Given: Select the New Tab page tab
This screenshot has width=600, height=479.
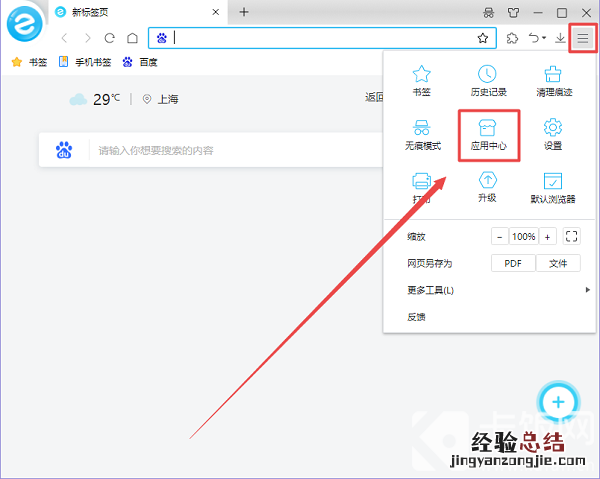Looking at the screenshot, I should click(x=138, y=12).
